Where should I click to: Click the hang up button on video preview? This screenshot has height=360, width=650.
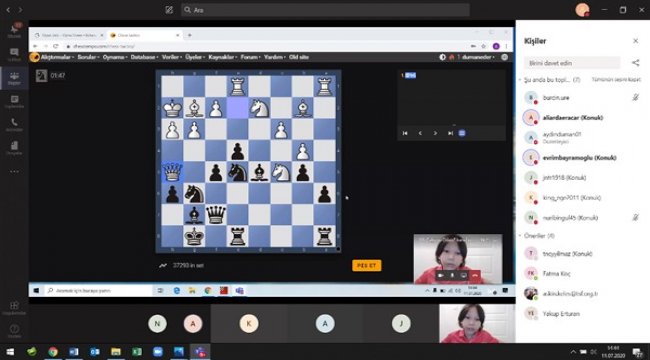(x=475, y=275)
